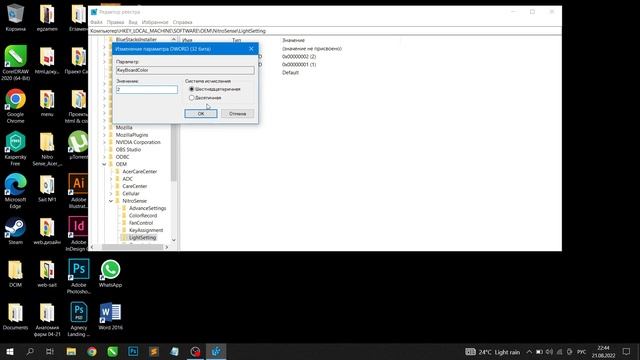Open the Nitro Sense Acer folder on desktop
640x360 pixels.
47,148
